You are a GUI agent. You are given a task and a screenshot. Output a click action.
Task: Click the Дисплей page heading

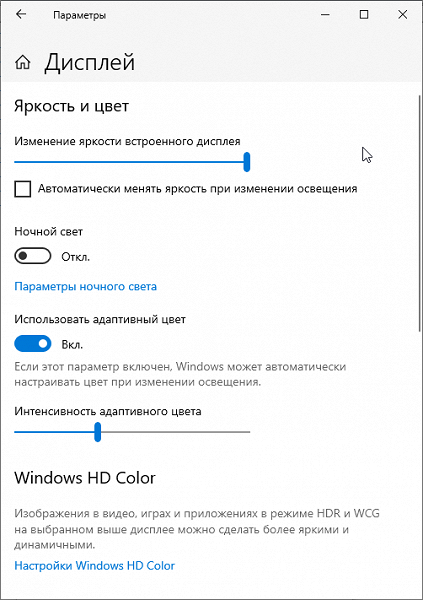90,62
